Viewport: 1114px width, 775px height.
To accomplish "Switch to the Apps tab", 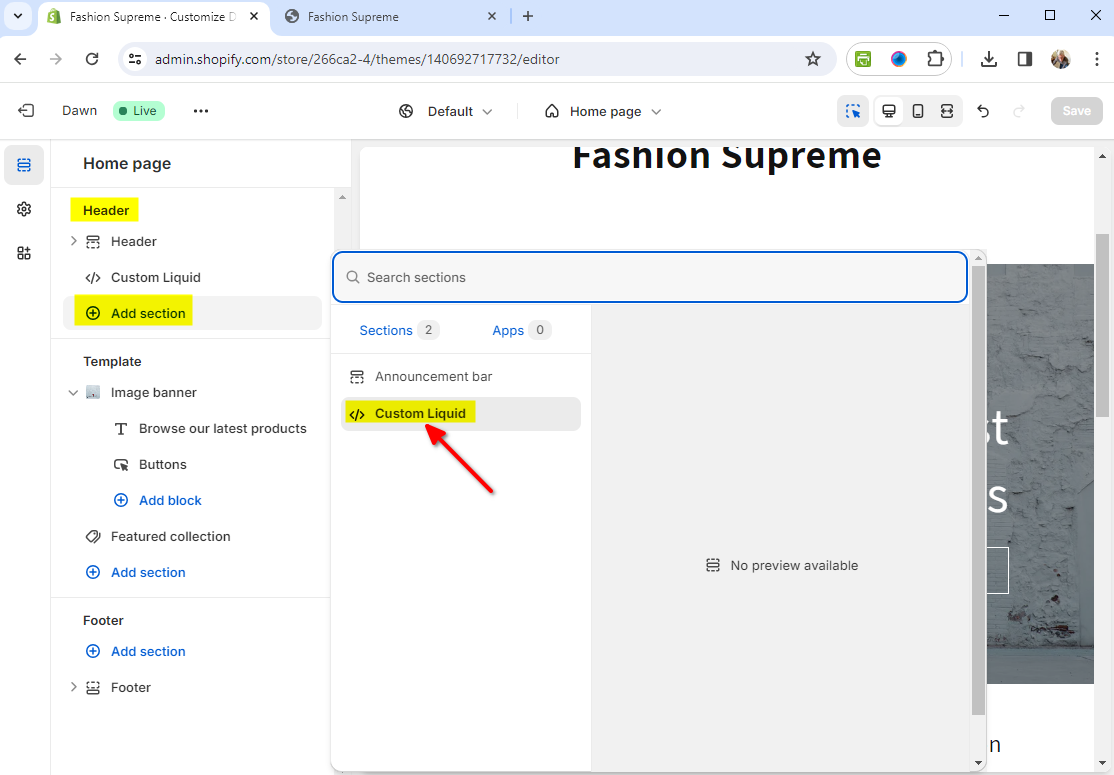I will [x=508, y=330].
